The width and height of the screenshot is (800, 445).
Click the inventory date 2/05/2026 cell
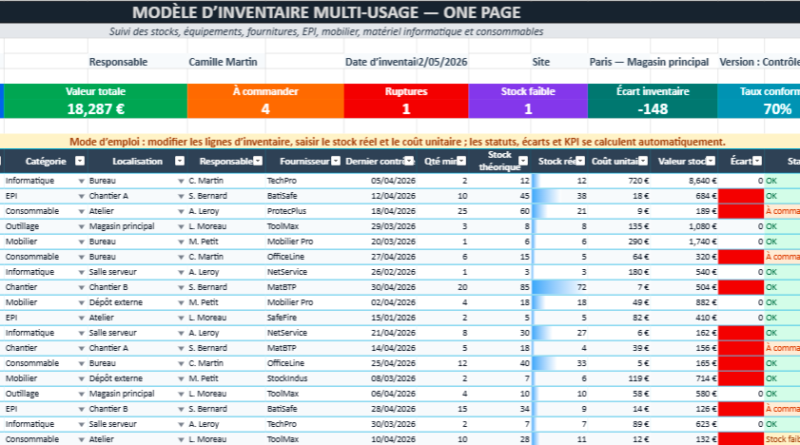point(443,62)
